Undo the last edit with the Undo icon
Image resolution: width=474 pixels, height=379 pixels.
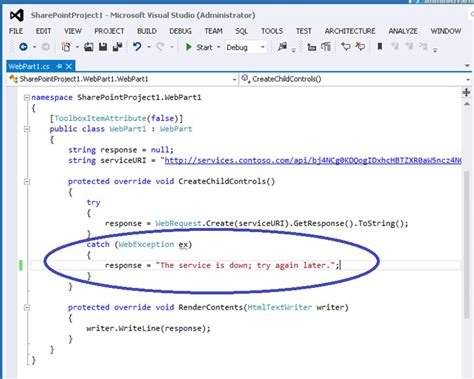click(x=137, y=47)
